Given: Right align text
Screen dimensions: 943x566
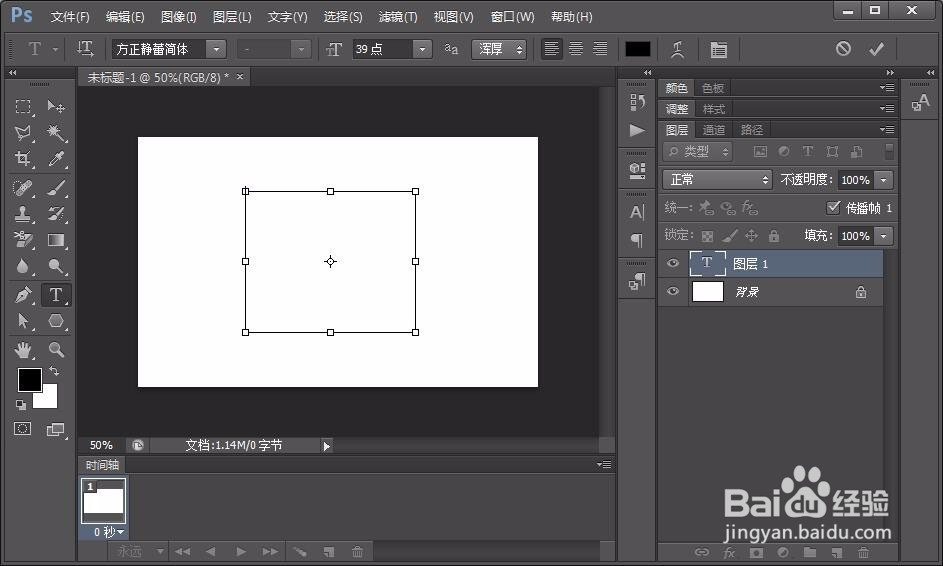Looking at the screenshot, I should [600, 49].
